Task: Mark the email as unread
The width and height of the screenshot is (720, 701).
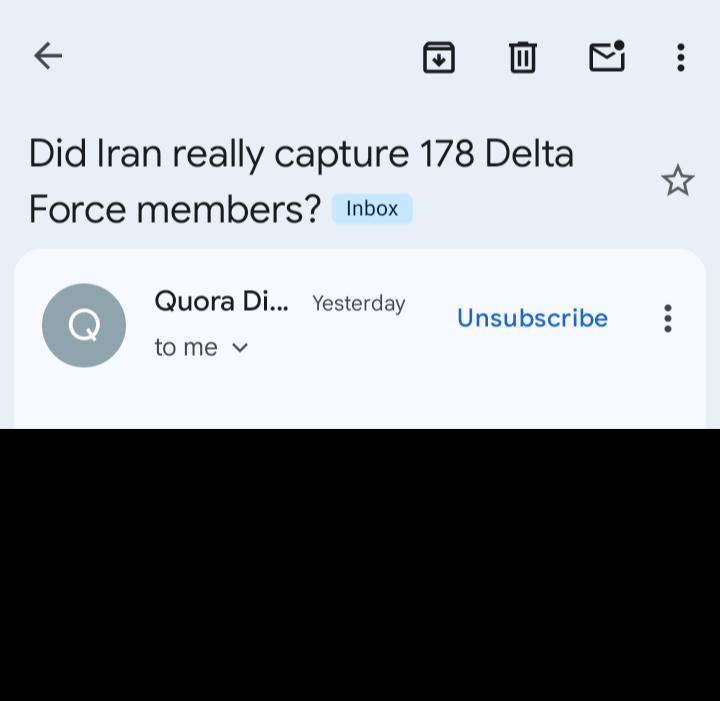Action: (x=606, y=57)
